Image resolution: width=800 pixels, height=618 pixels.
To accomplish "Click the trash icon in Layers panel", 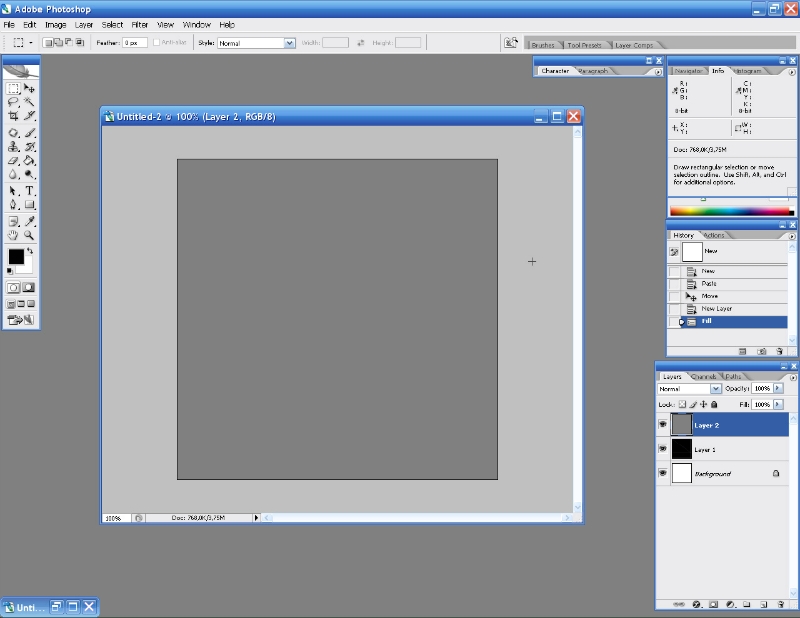I will 780,604.
